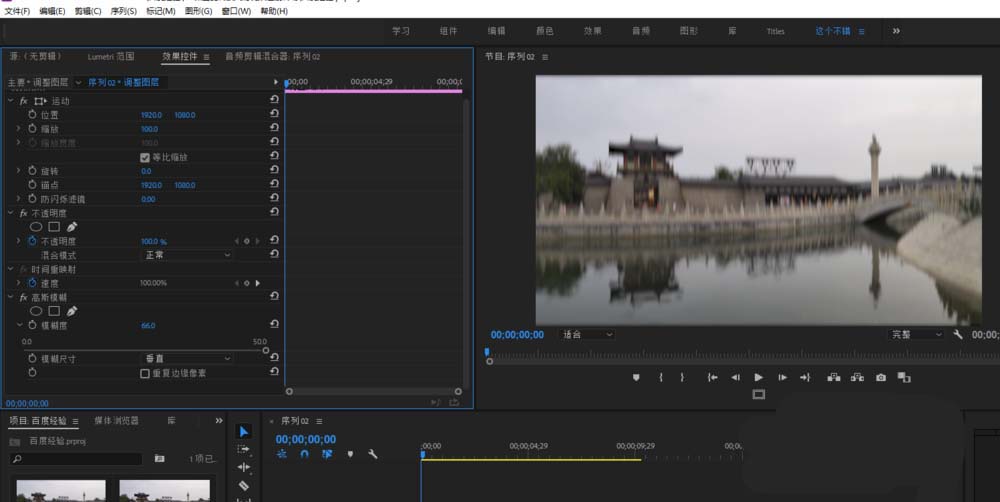Image resolution: width=1000 pixels, height=502 pixels.
Task: Enable the 重复边缘像素 checkbox
Action: click(x=145, y=372)
